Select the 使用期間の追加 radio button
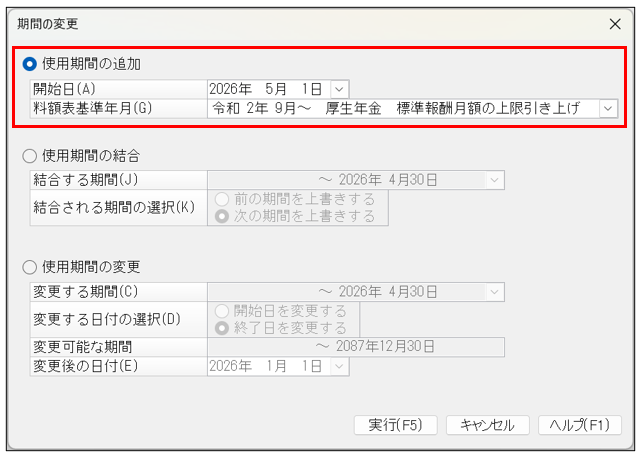 click(29, 64)
